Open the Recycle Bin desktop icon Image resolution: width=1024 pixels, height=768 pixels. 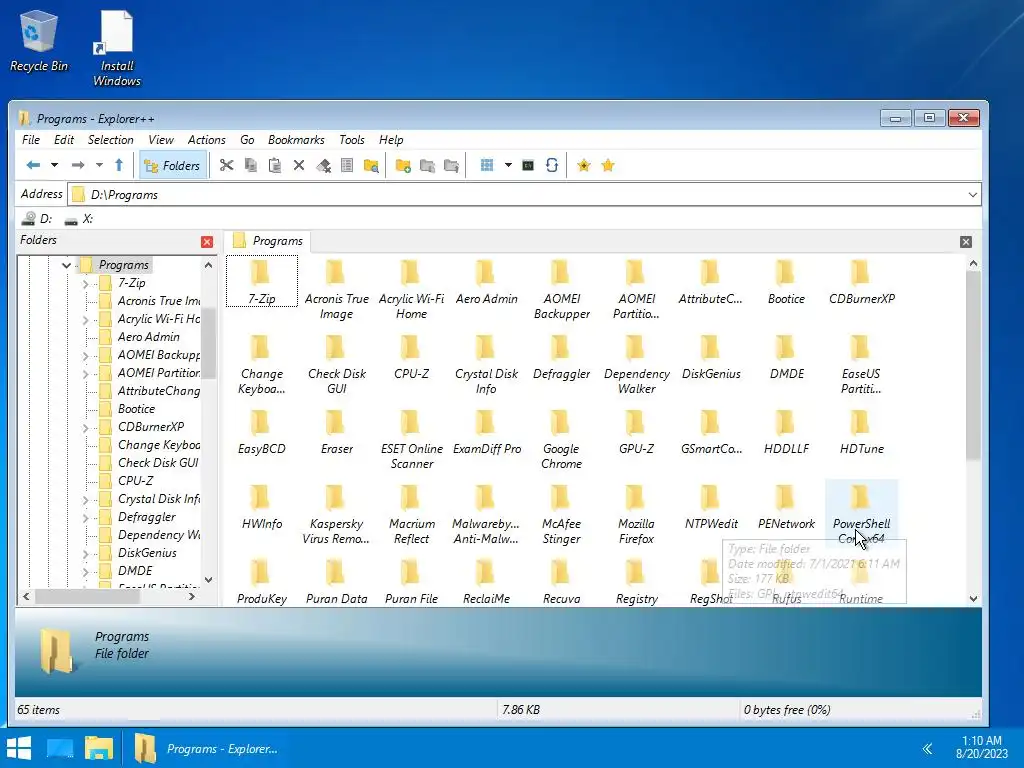pyautogui.click(x=39, y=40)
